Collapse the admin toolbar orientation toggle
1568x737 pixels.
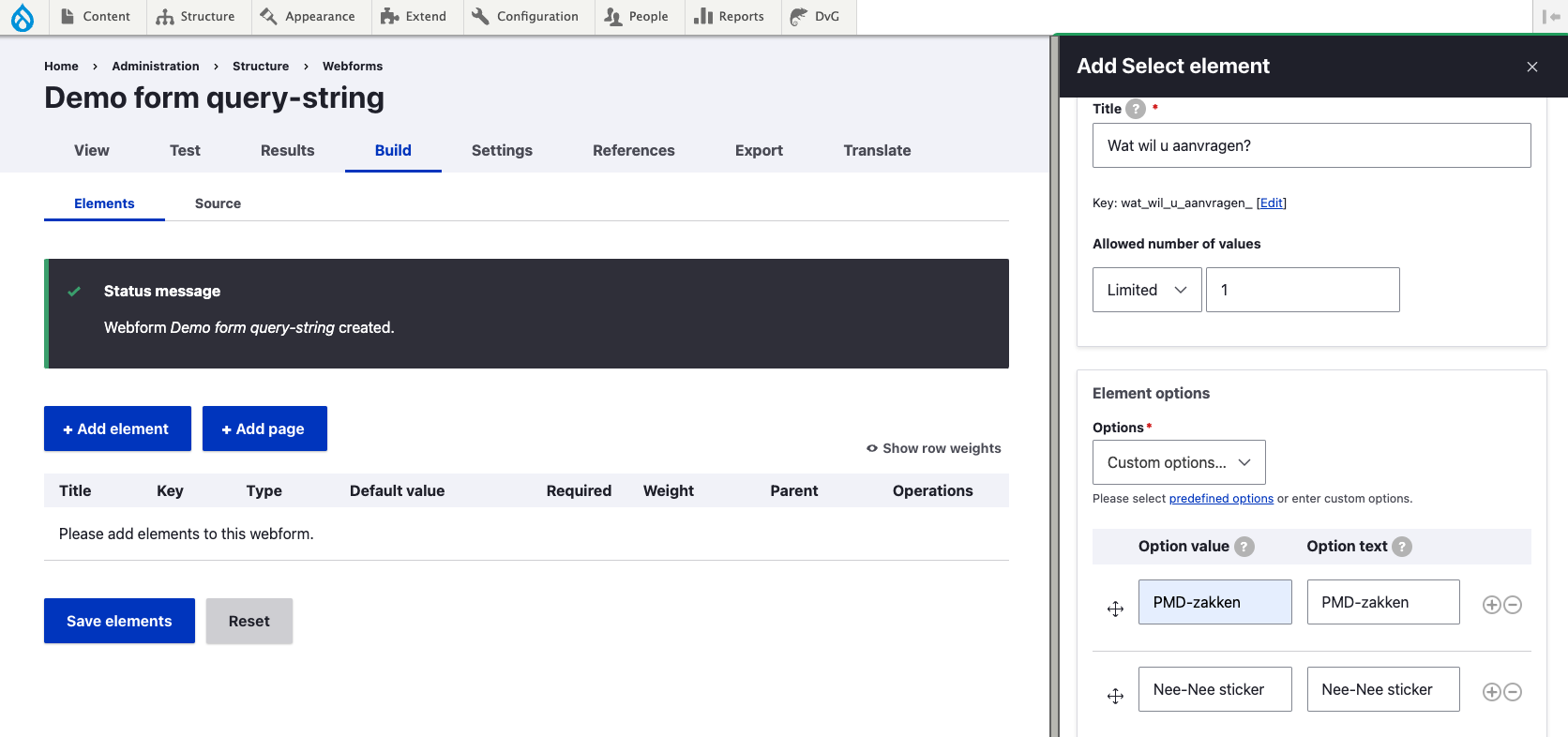tap(1550, 17)
